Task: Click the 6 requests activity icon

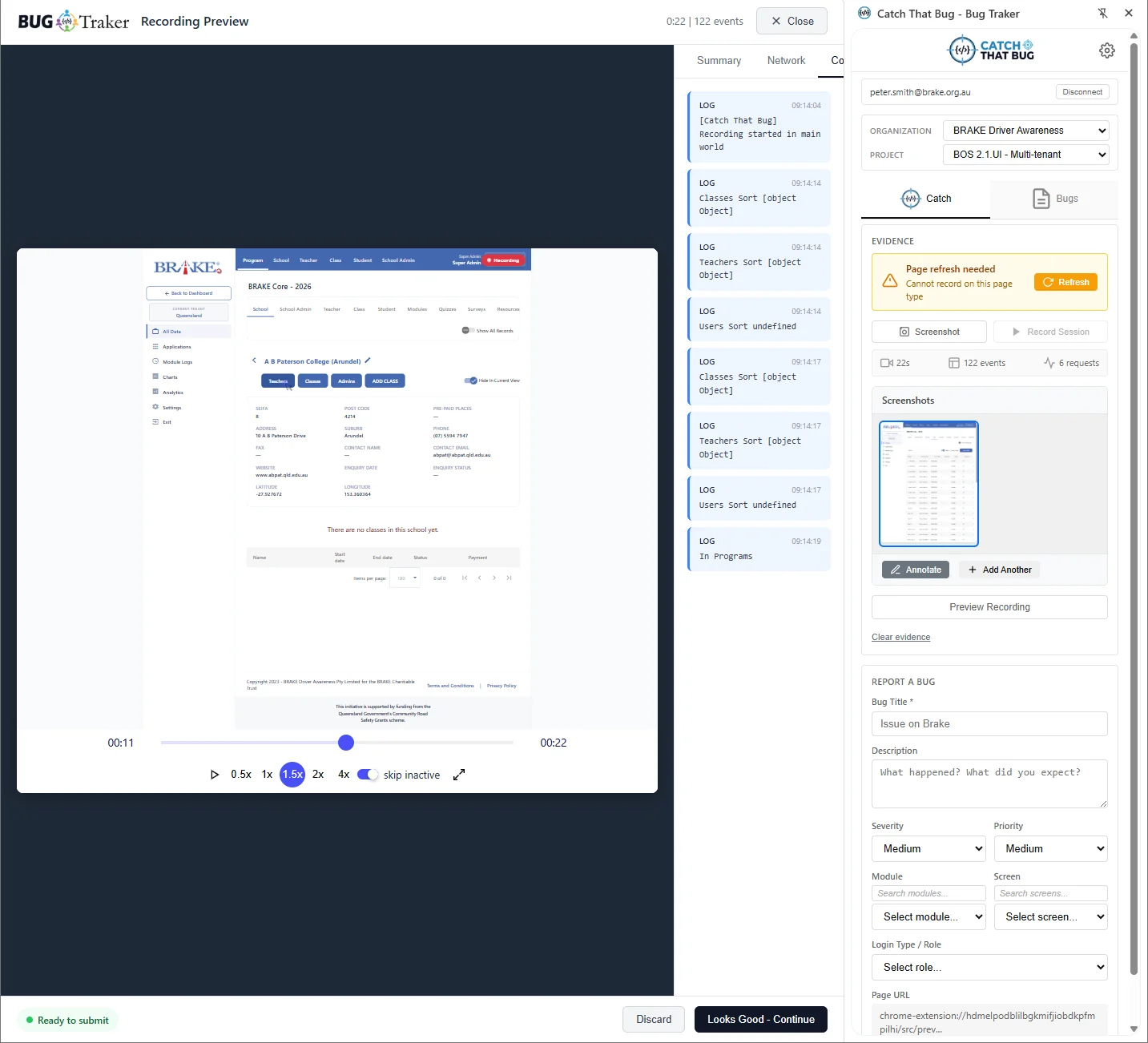Action: point(1049,363)
